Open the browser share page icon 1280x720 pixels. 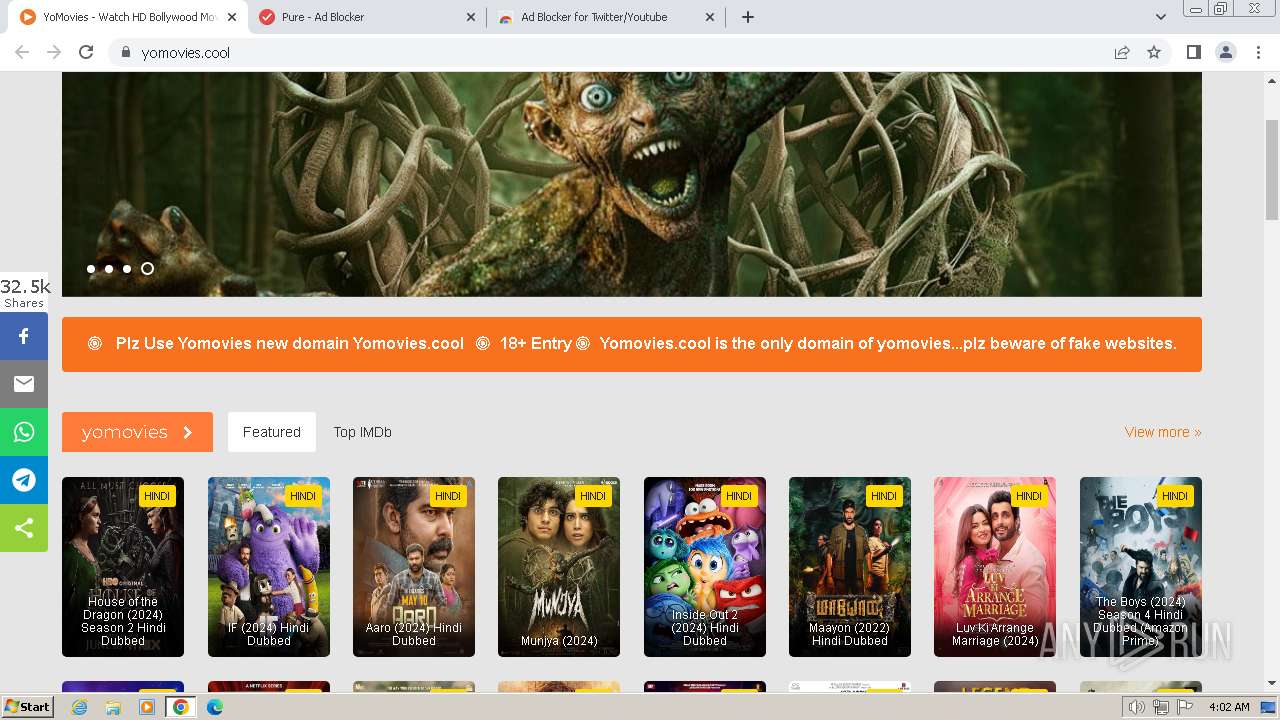point(1122,52)
